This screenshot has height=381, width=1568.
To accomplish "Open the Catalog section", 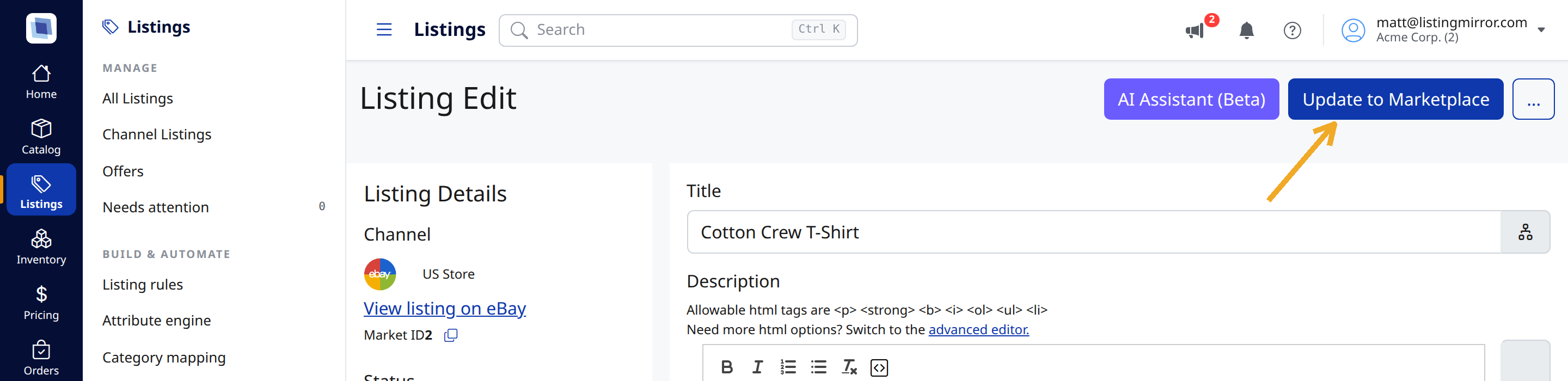I will pos(41,137).
